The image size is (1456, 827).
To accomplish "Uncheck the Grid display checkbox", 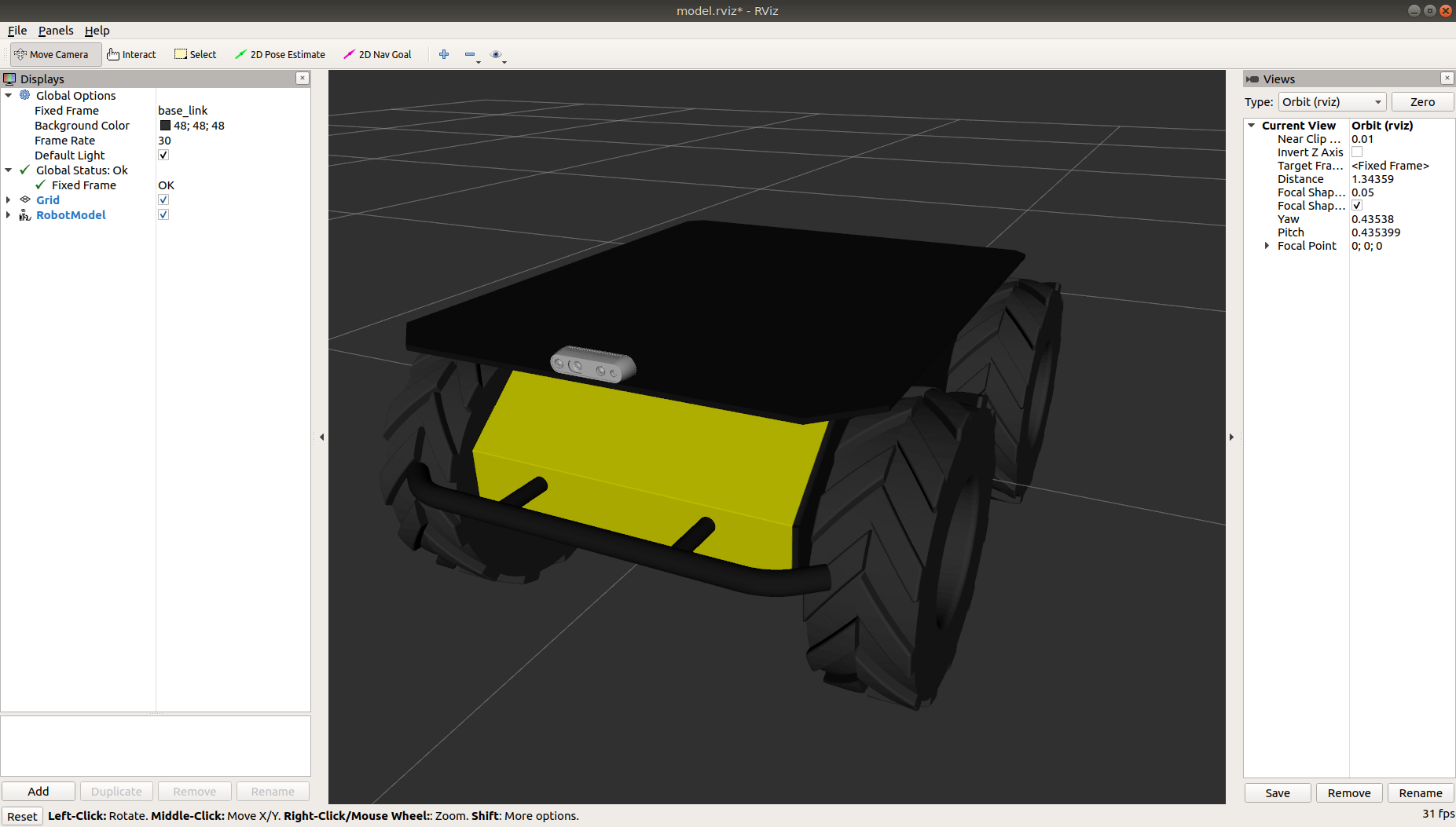I will (x=163, y=200).
